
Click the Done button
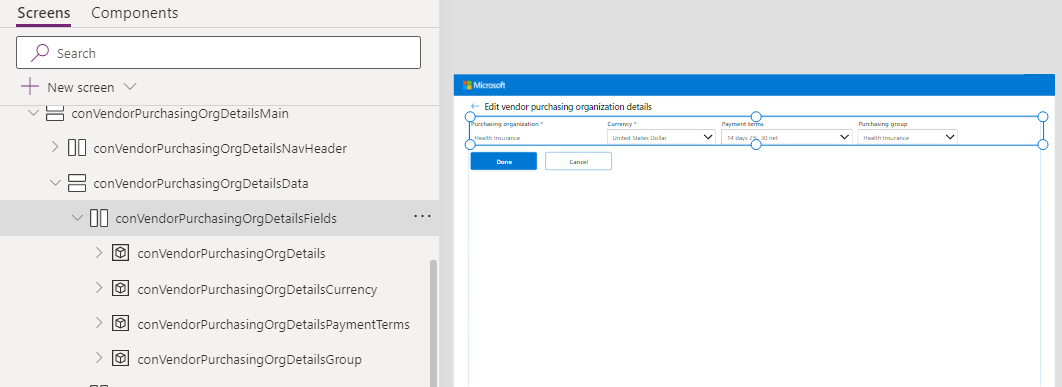coord(504,161)
